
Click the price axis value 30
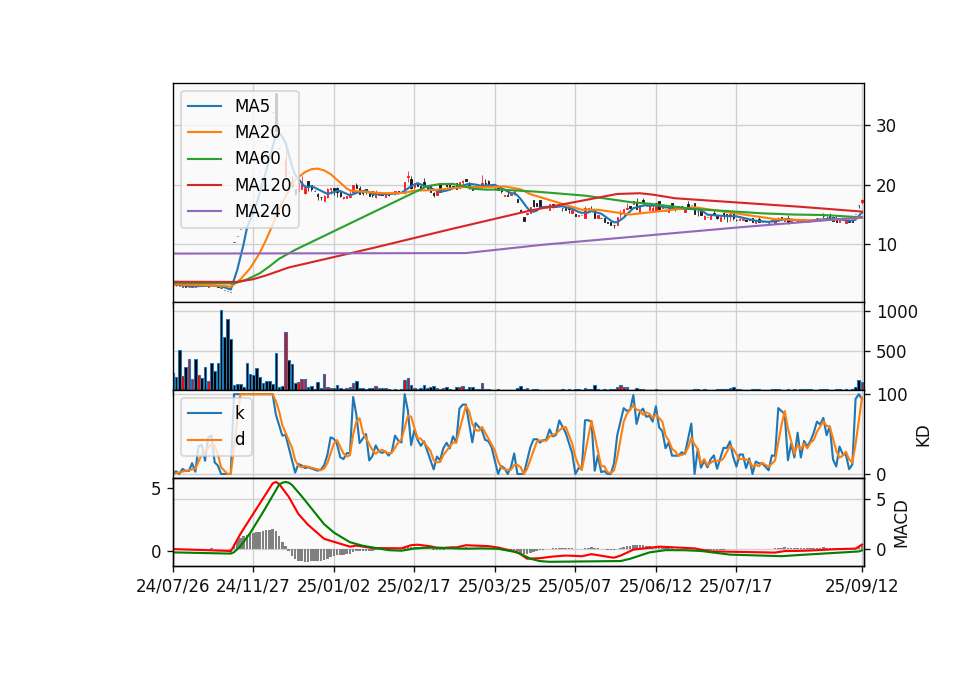[886, 126]
